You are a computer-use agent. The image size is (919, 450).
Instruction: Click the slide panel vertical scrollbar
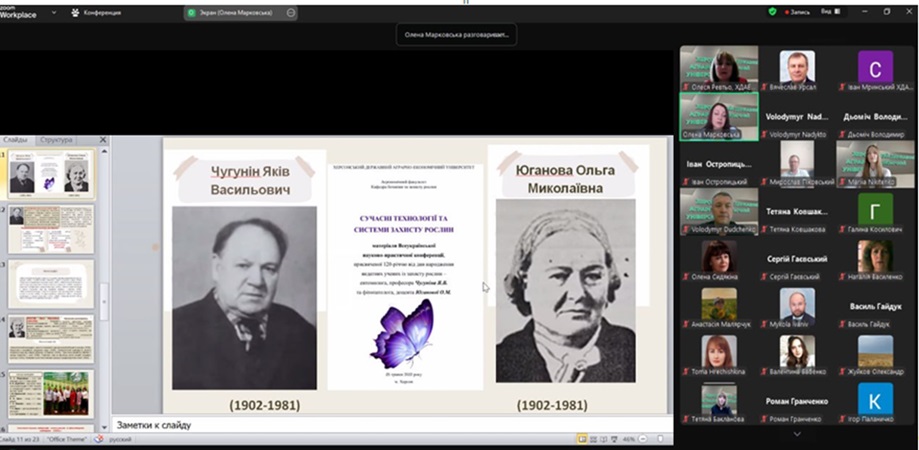tap(103, 295)
